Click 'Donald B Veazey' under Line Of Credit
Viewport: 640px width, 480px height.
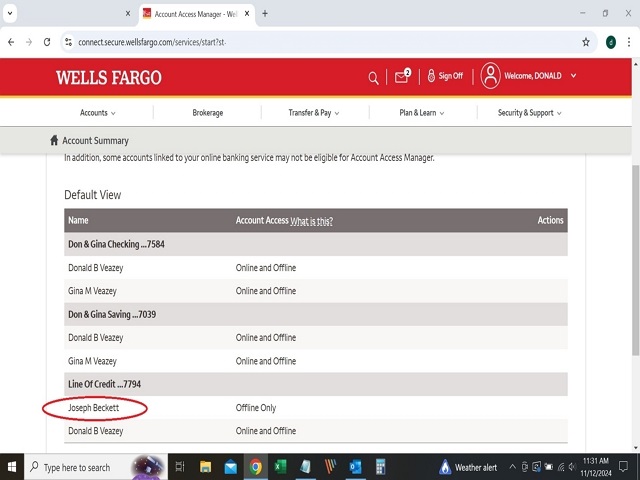[x=96, y=431]
